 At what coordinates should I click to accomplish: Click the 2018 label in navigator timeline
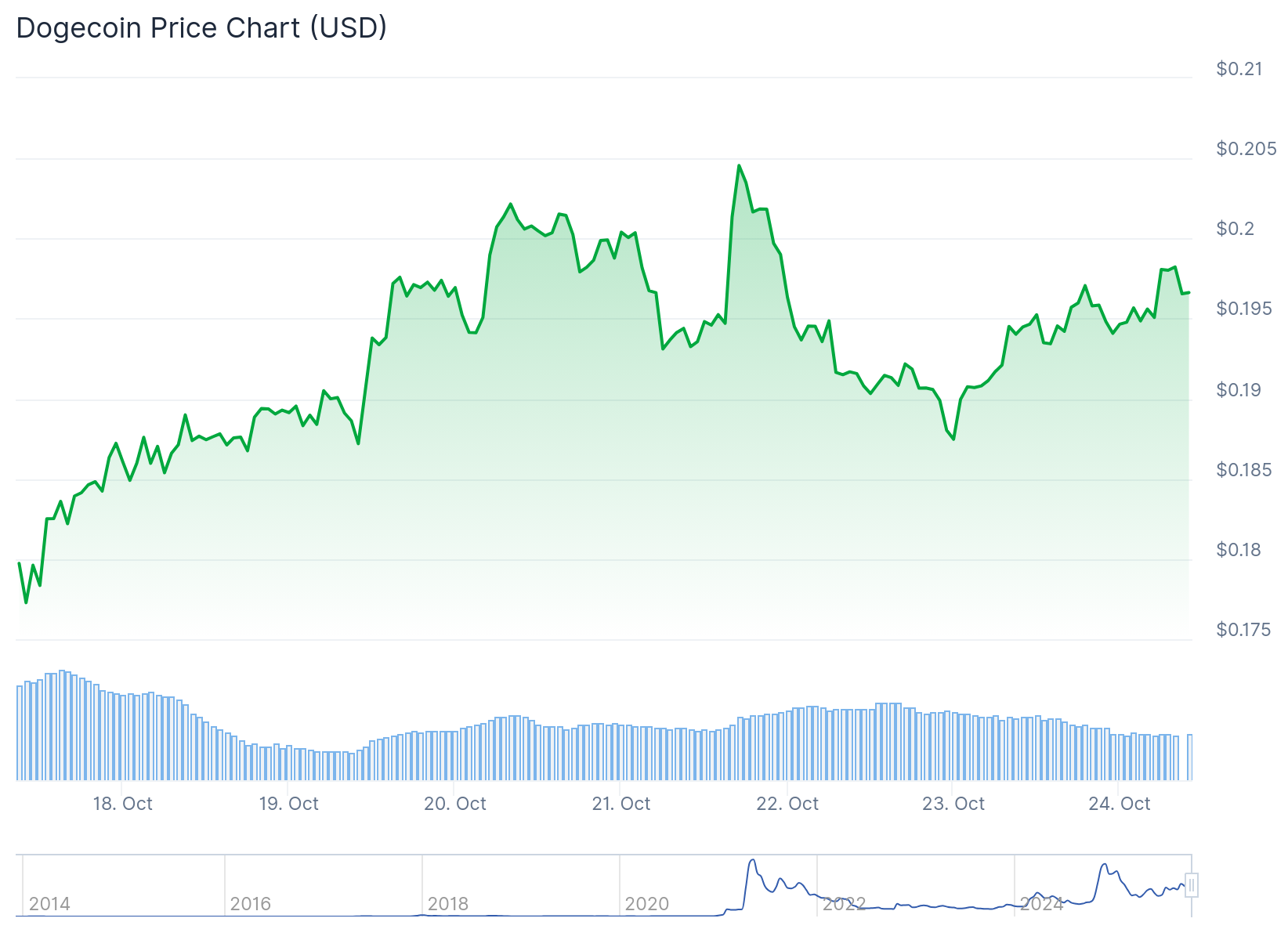[x=447, y=904]
